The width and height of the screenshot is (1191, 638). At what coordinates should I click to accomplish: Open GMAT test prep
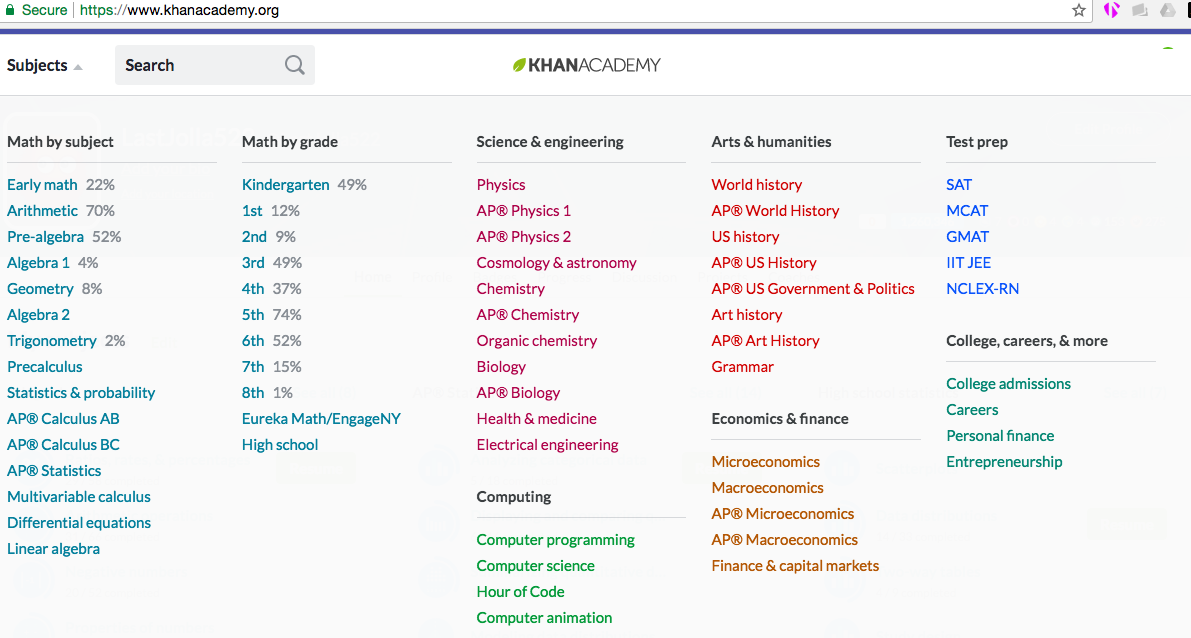968,236
